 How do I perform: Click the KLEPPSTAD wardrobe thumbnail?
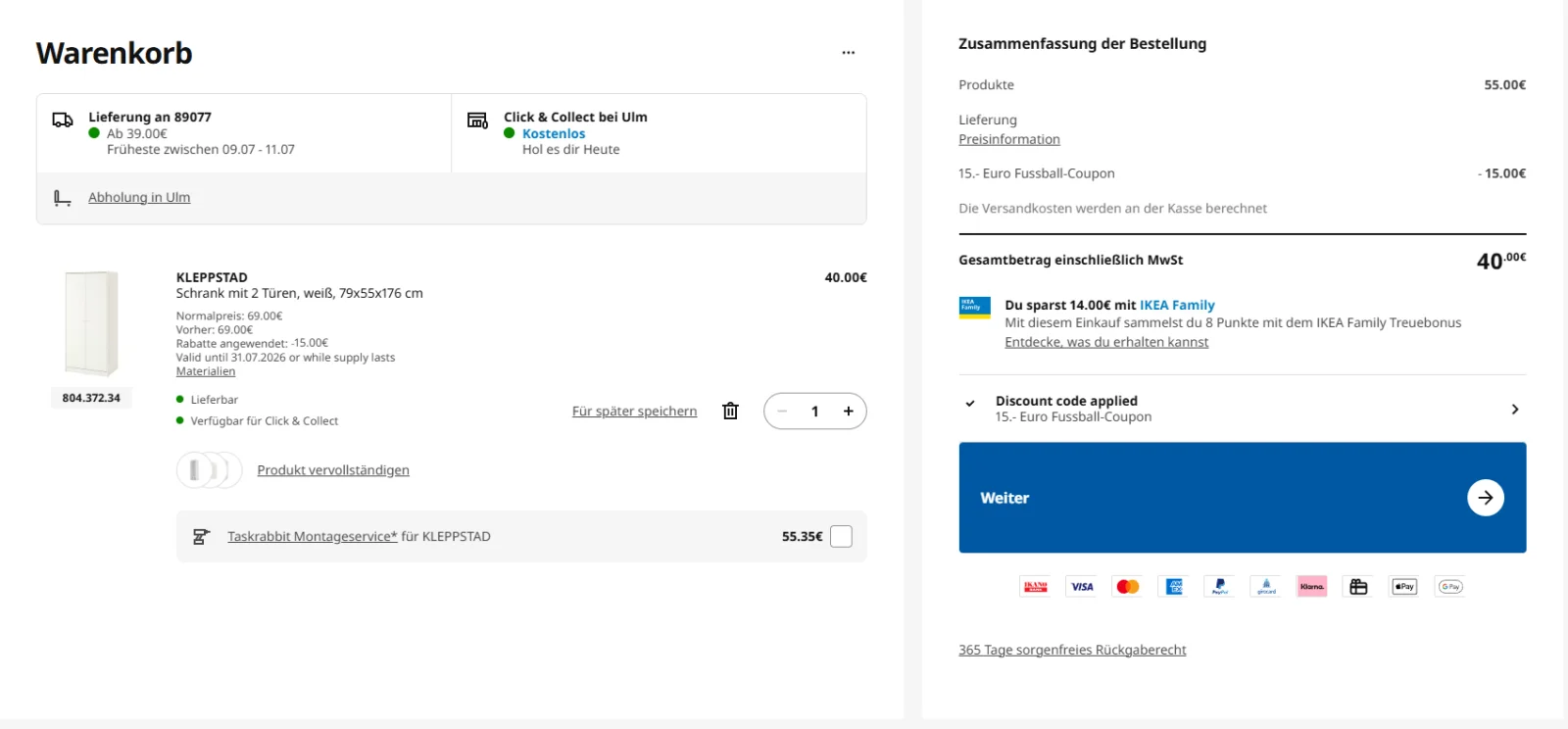point(91,324)
